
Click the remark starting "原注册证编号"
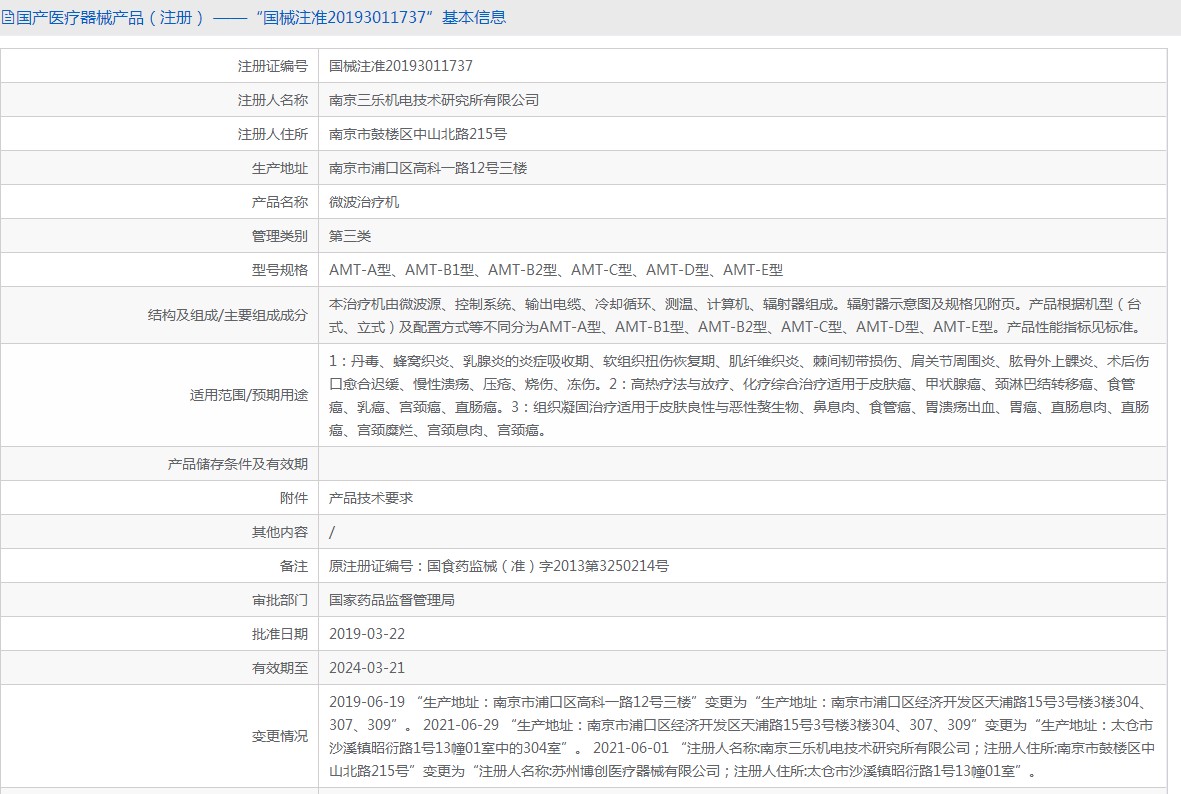coord(499,566)
